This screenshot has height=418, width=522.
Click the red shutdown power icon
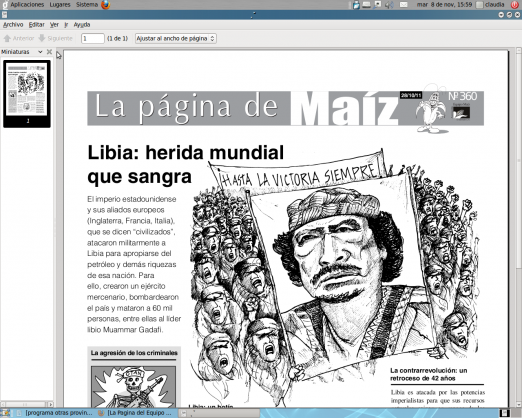click(x=515, y=5)
